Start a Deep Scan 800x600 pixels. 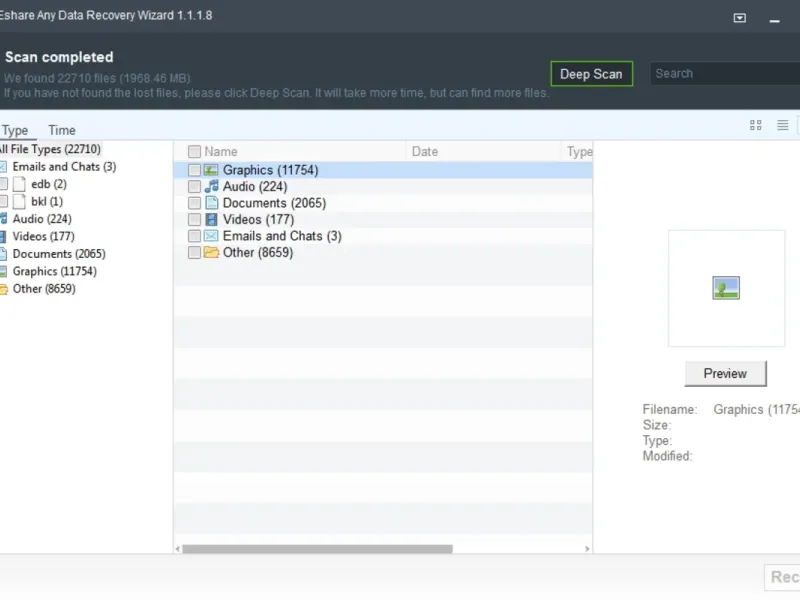tap(591, 74)
